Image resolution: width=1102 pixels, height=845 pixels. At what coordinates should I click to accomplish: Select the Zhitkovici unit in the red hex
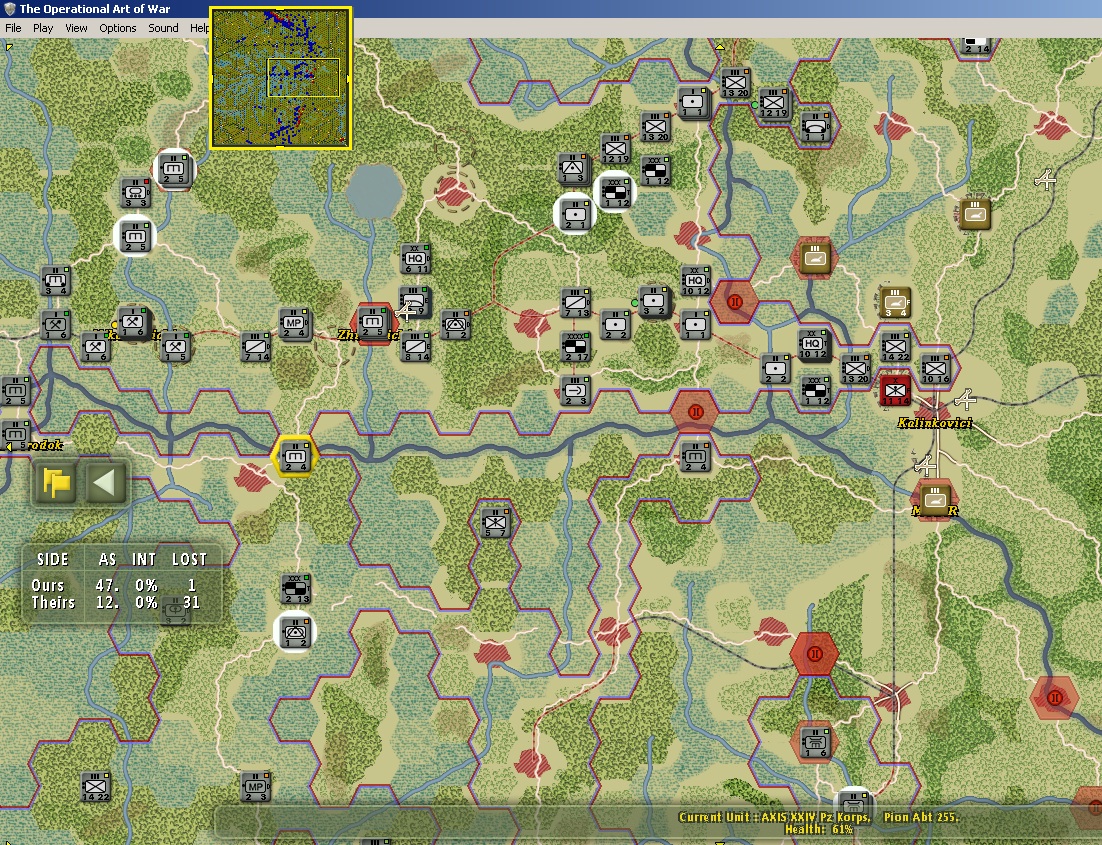[x=372, y=323]
